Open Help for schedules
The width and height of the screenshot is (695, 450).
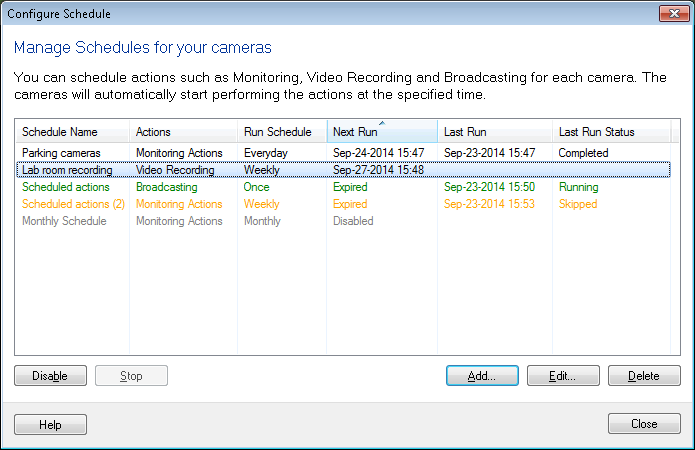tap(50, 424)
